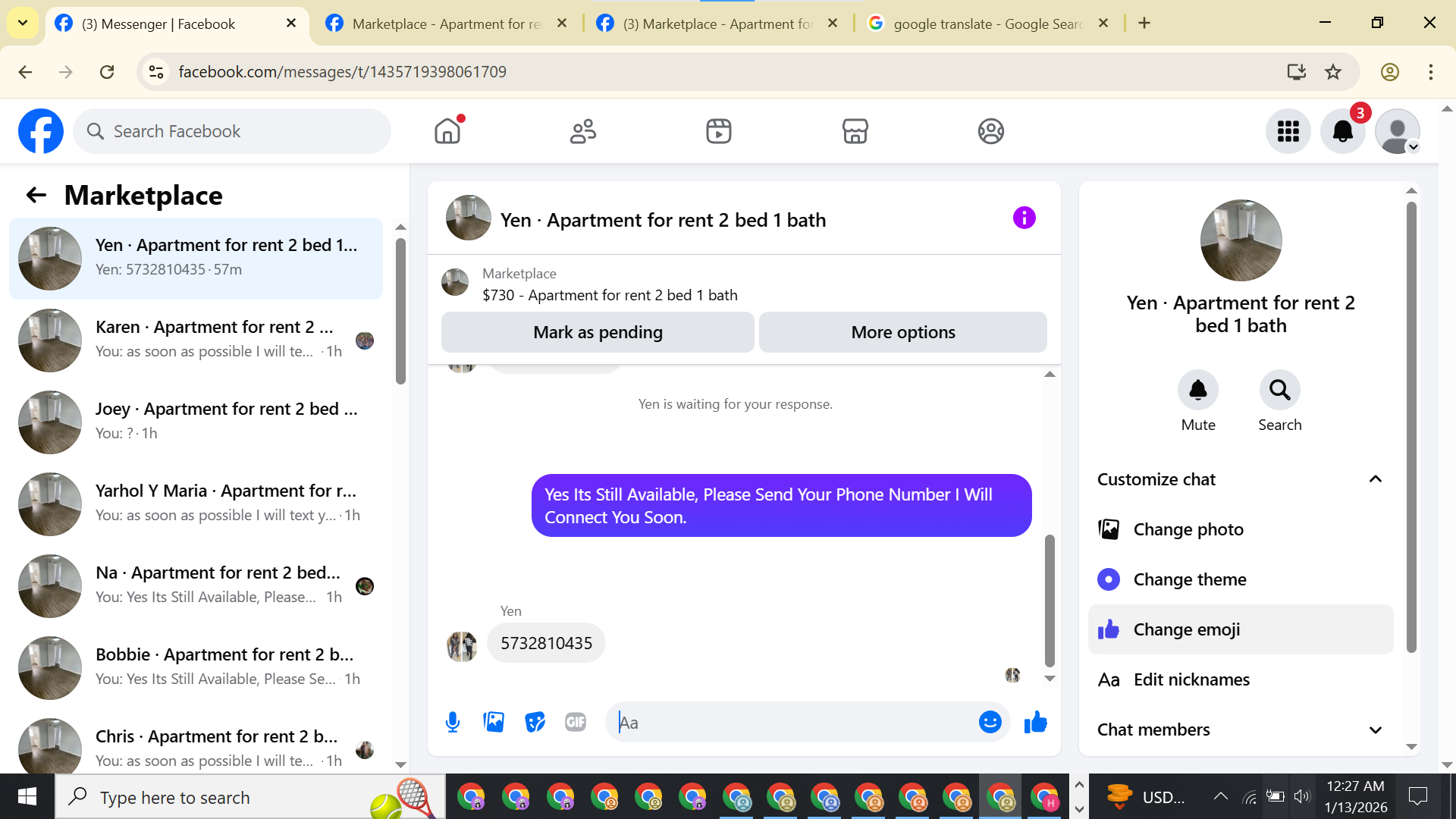Attach a photo using image icon
Screen dimensions: 1456x819
click(494, 722)
